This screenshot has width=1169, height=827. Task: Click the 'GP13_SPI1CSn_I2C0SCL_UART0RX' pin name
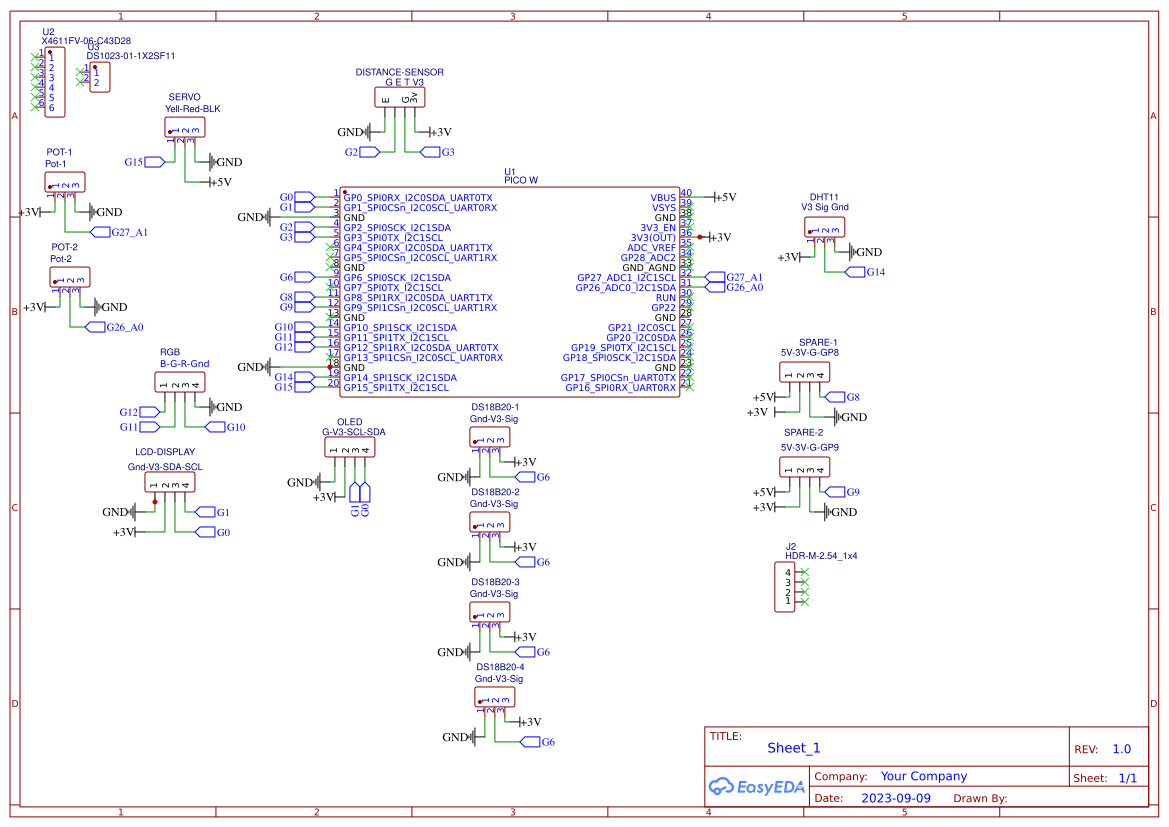(x=423, y=358)
